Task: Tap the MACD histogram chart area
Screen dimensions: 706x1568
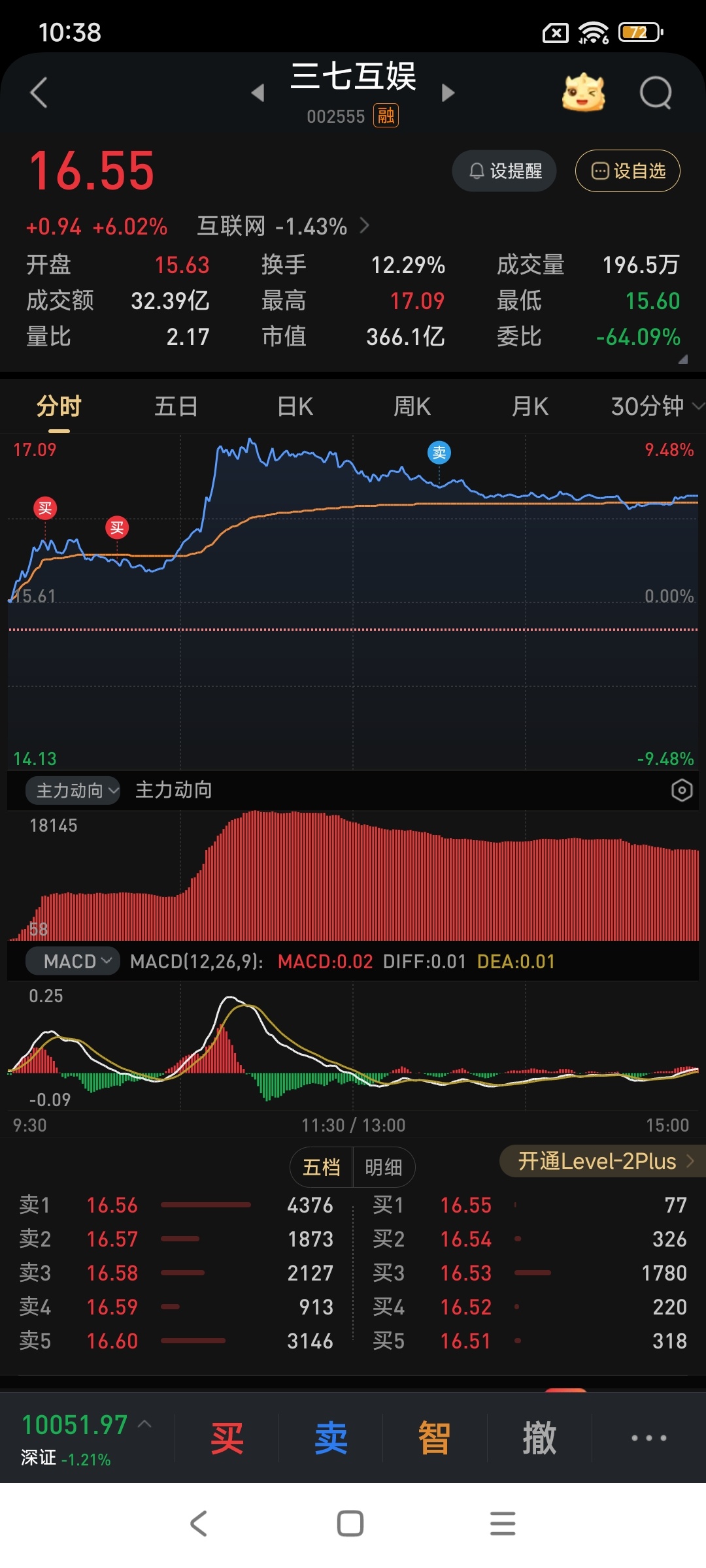Action: pos(353,1045)
